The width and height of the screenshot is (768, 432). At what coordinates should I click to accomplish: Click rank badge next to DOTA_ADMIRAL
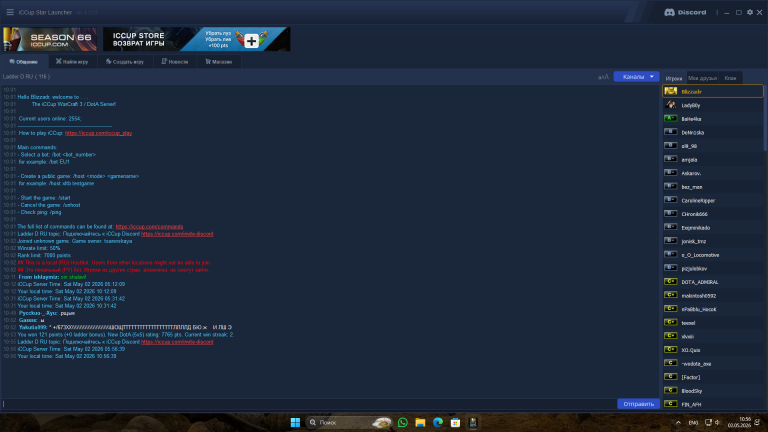(x=671, y=282)
